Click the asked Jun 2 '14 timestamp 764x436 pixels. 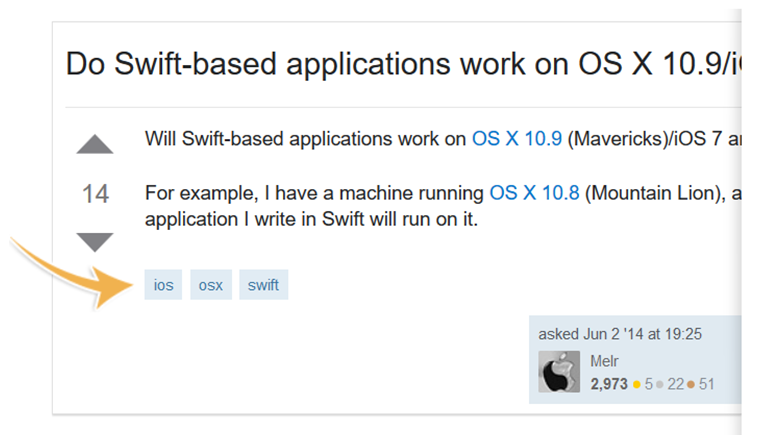point(618,334)
